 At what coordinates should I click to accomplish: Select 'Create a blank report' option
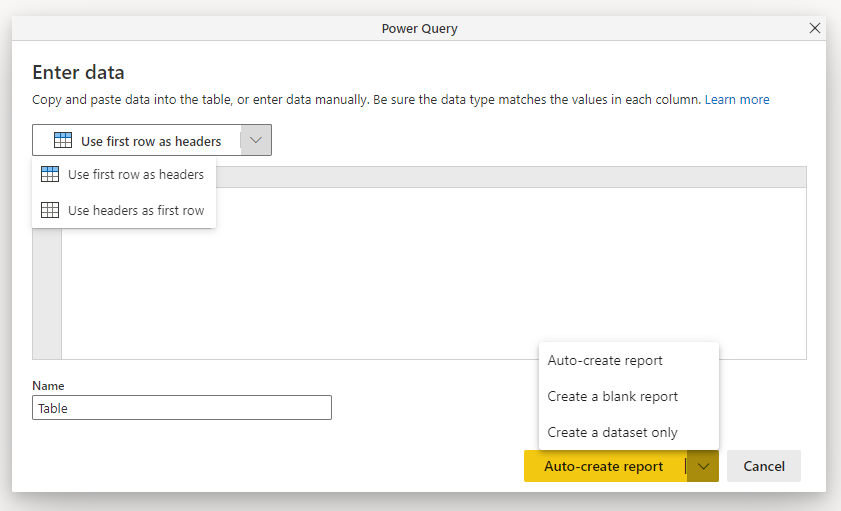click(x=612, y=396)
